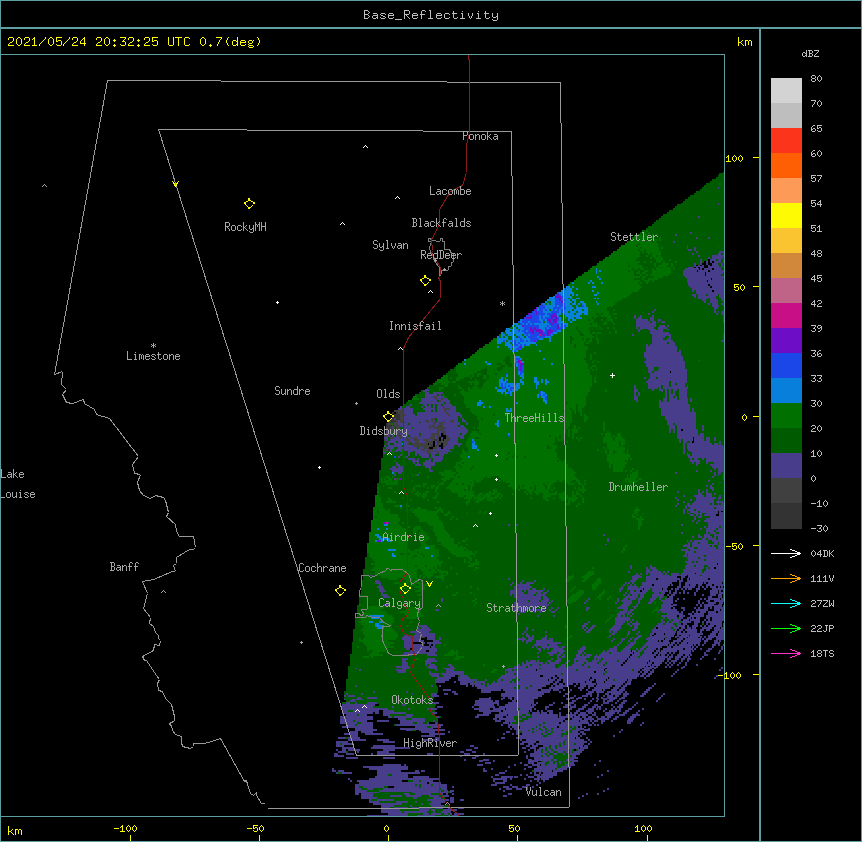Screen dimensions: 862x842
Task: Select the white 04DK arrow legend icon
Action: (786, 553)
